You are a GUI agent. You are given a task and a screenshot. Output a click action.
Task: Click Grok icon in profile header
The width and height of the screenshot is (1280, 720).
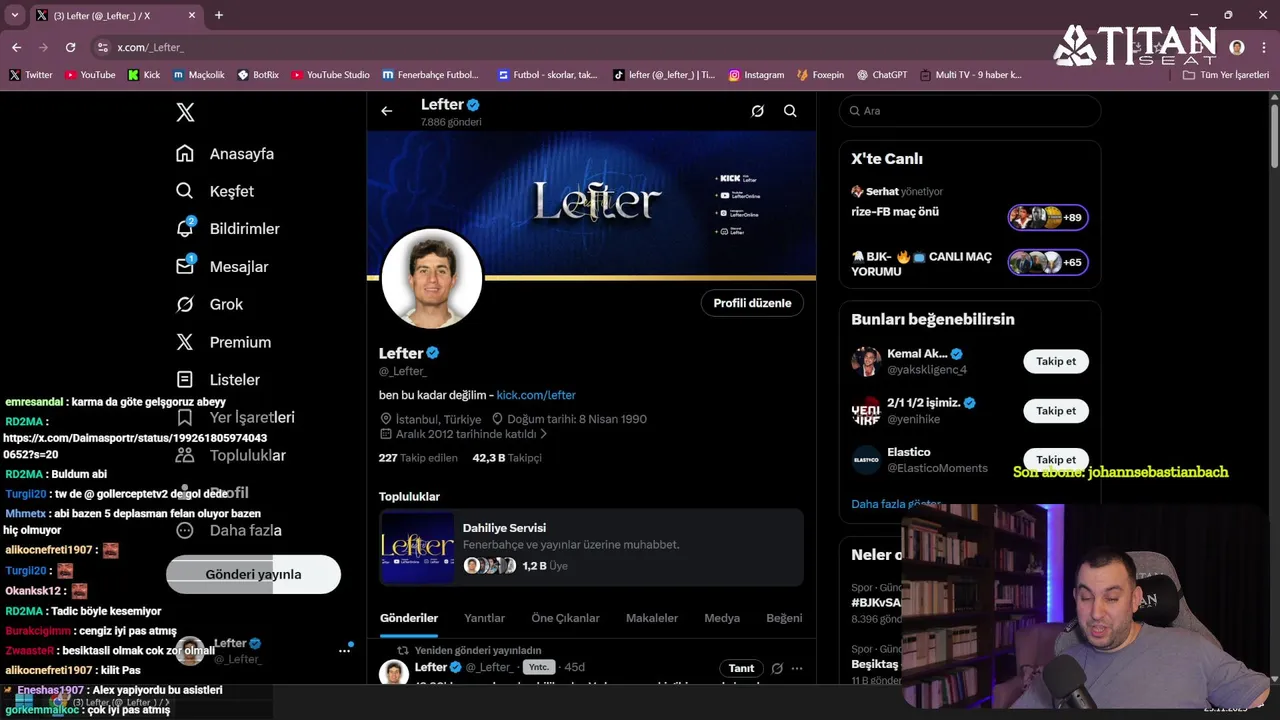click(757, 111)
